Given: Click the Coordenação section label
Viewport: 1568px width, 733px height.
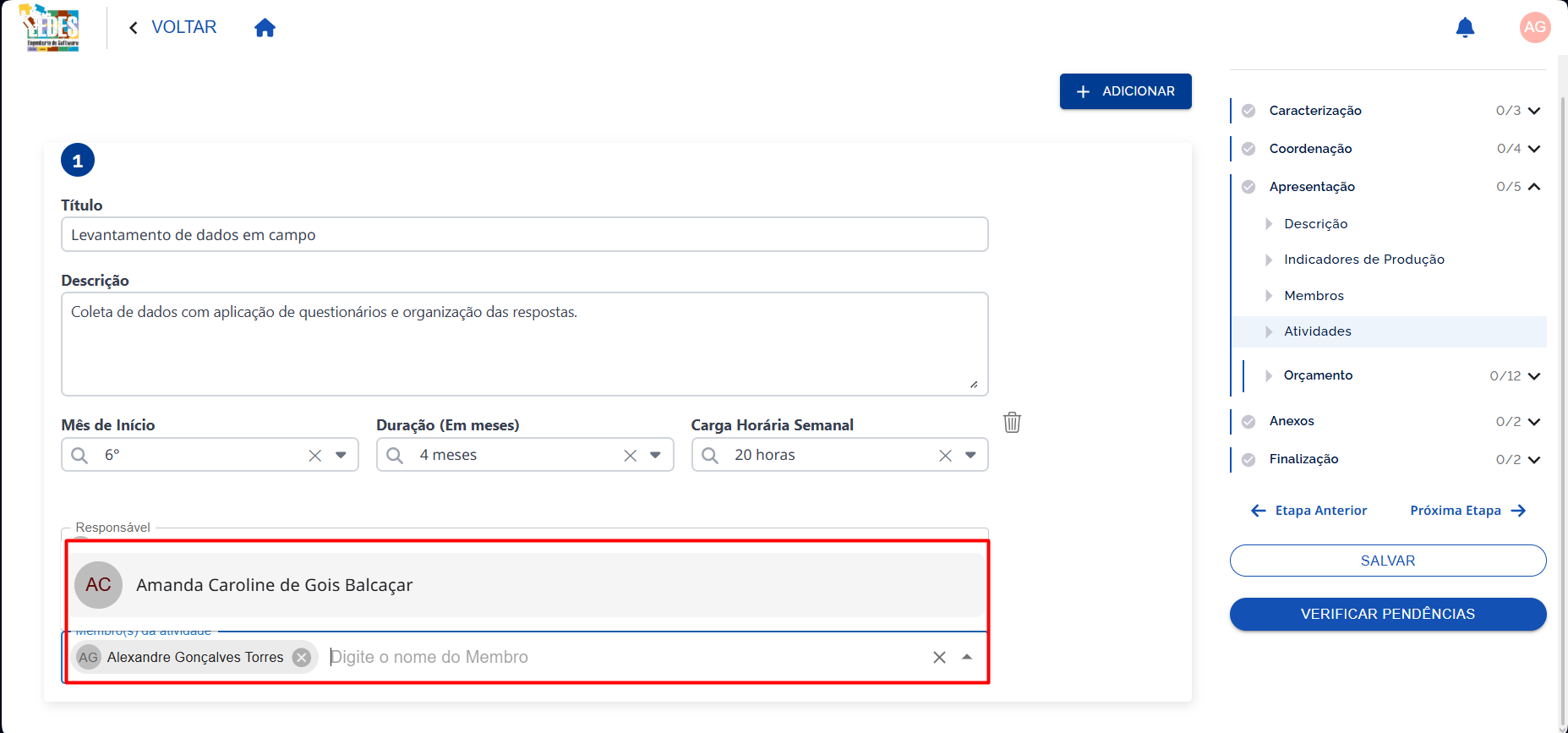Looking at the screenshot, I should 1310,149.
